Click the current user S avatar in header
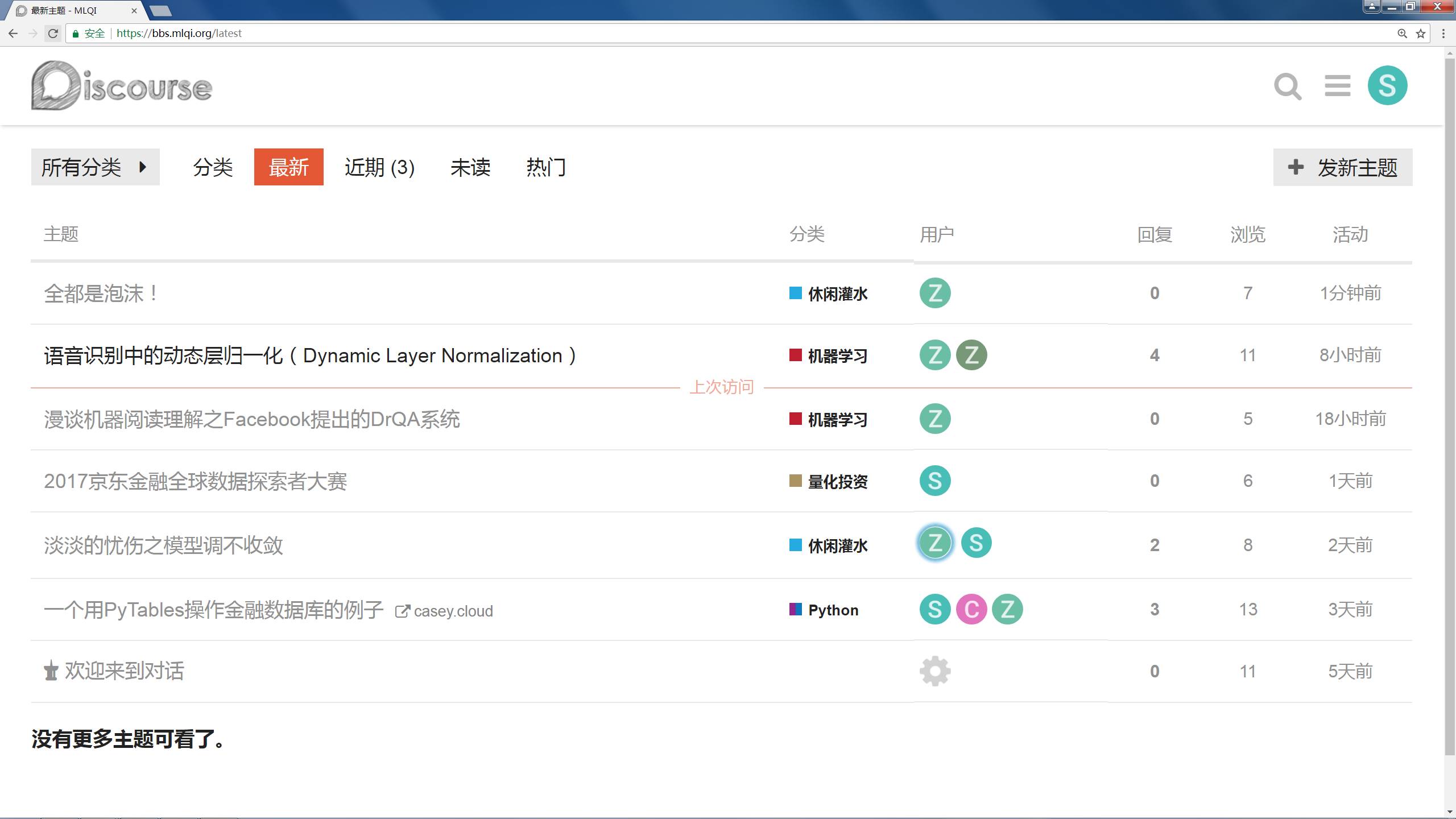Screen dimensions: 1456x819 coord(1387,86)
